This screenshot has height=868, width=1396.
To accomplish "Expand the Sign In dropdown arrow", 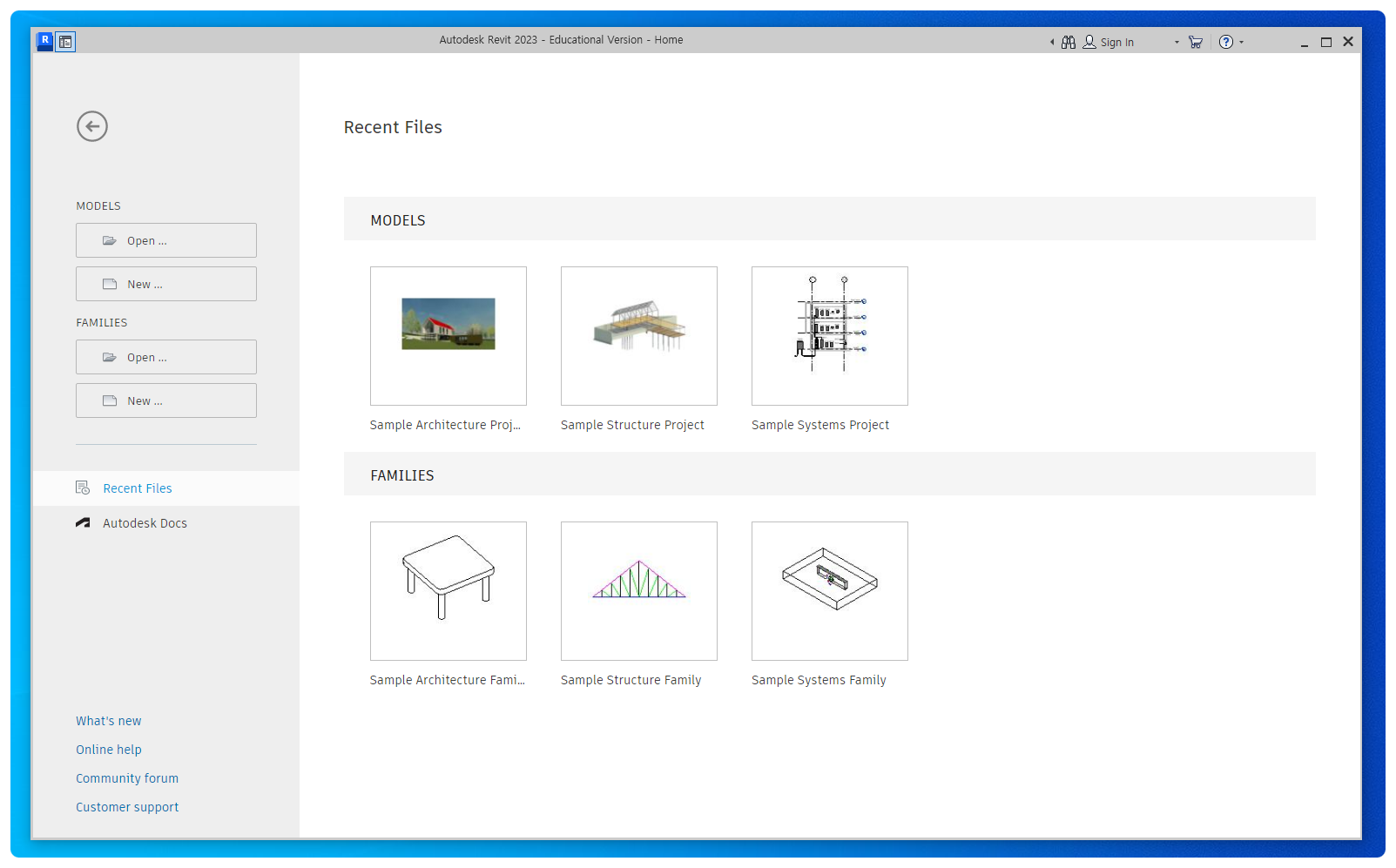I will pyautogui.click(x=1177, y=42).
